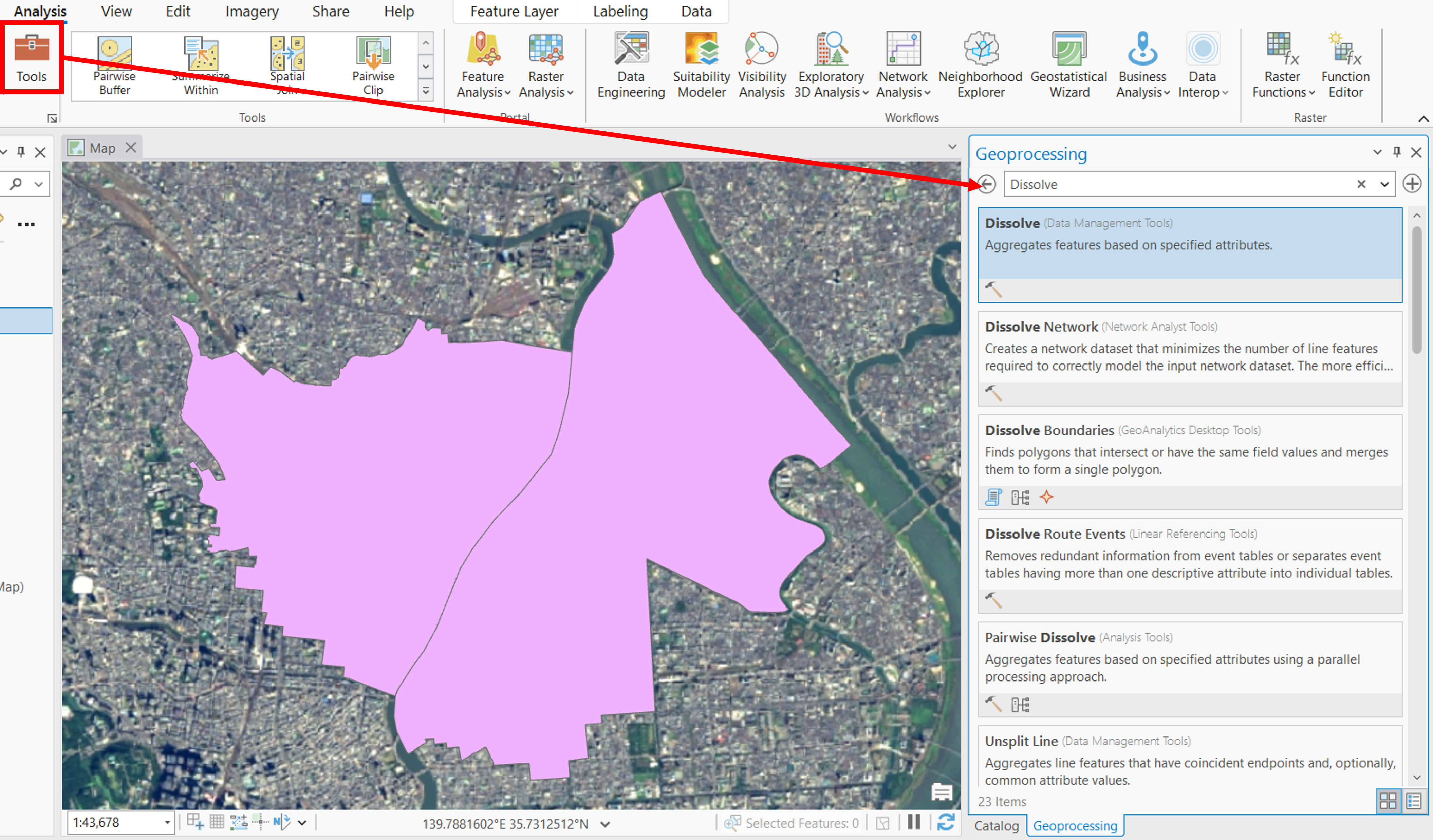Click the Geoprocessing results scrollbar
The image size is (1433, 840).
1416,290
